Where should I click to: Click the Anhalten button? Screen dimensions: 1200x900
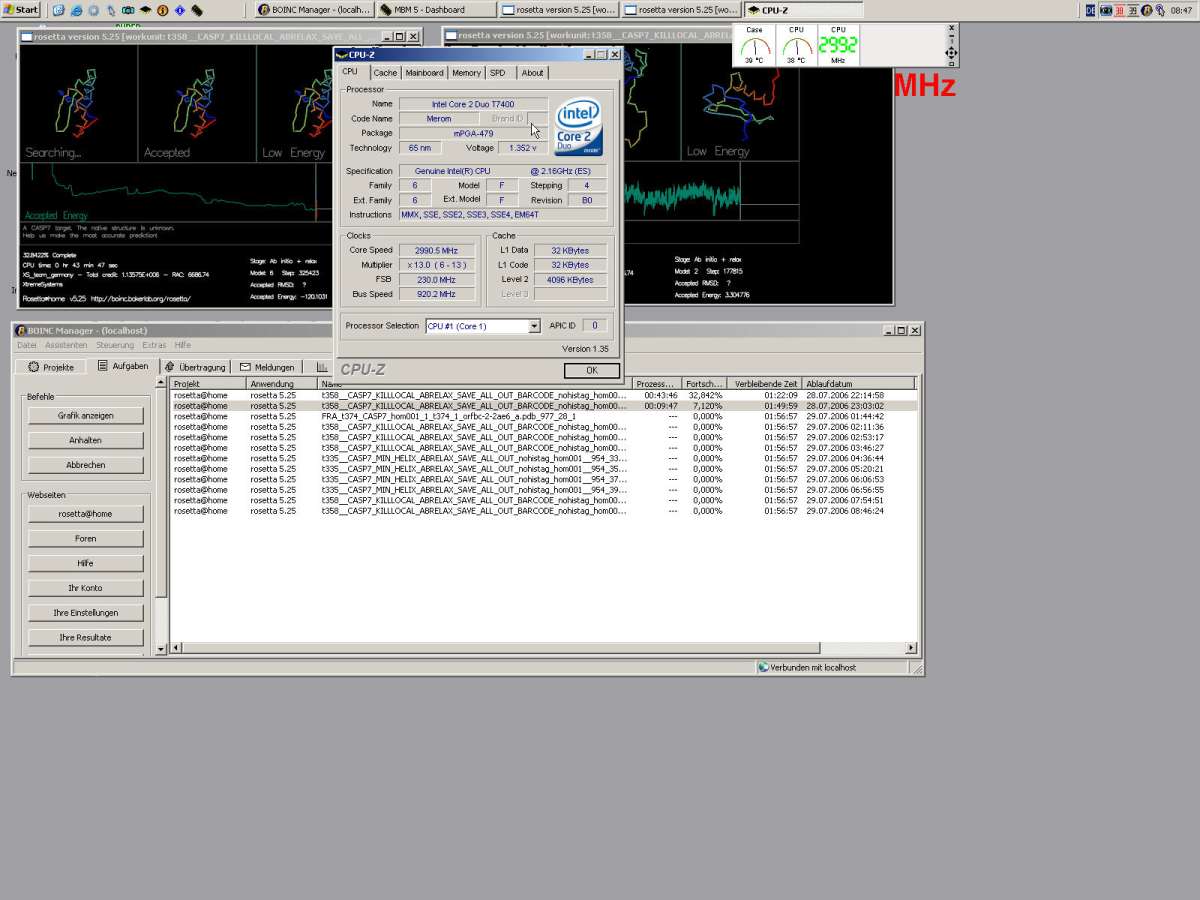[86, 440]
